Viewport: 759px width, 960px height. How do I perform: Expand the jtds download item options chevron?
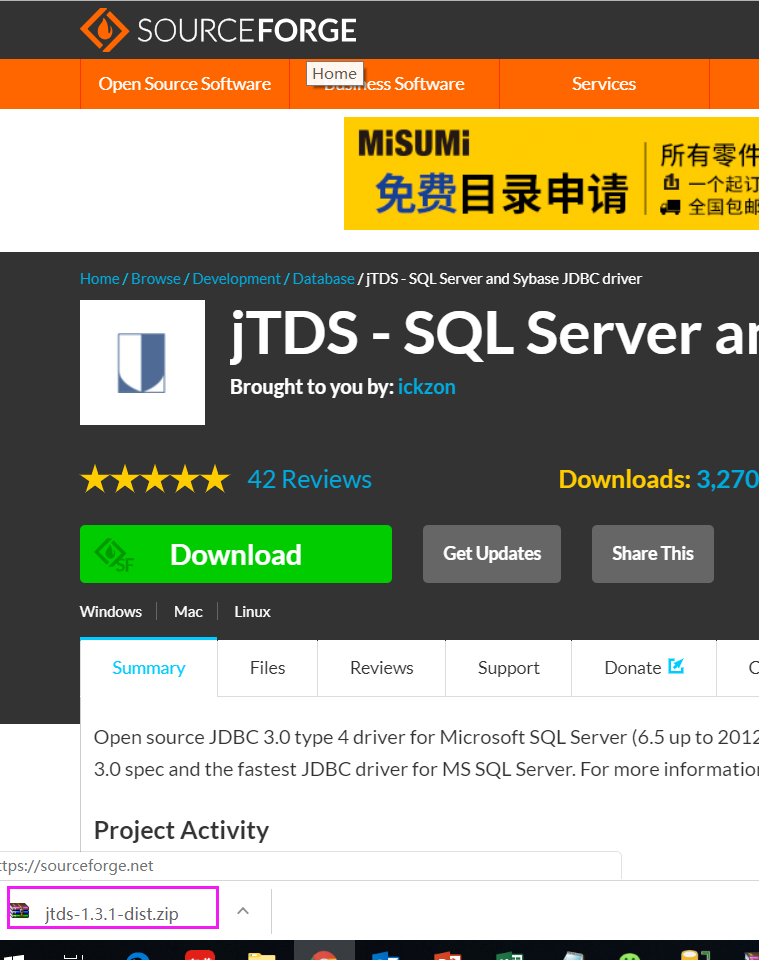pos(243,911)
